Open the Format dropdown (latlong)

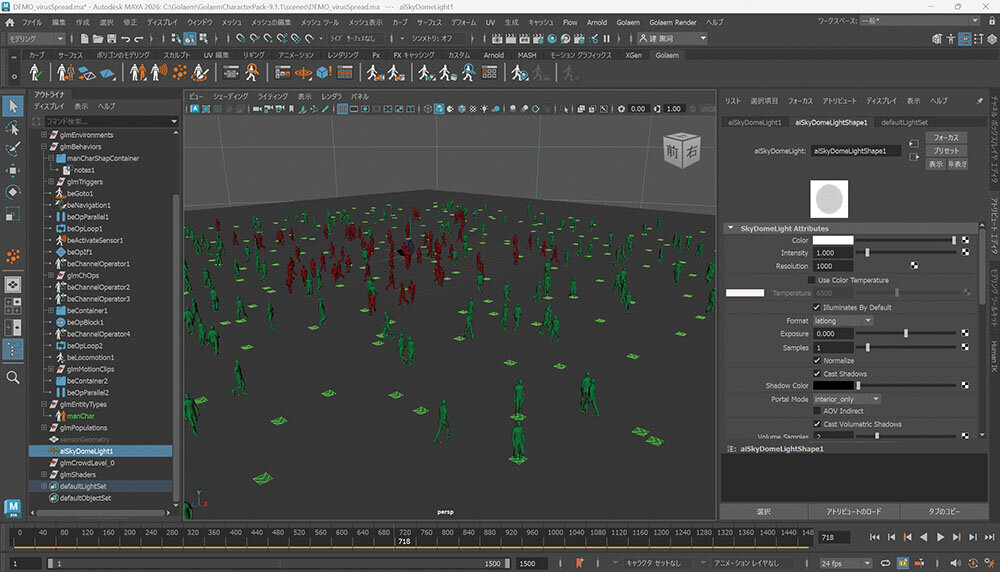pos(842,321)
